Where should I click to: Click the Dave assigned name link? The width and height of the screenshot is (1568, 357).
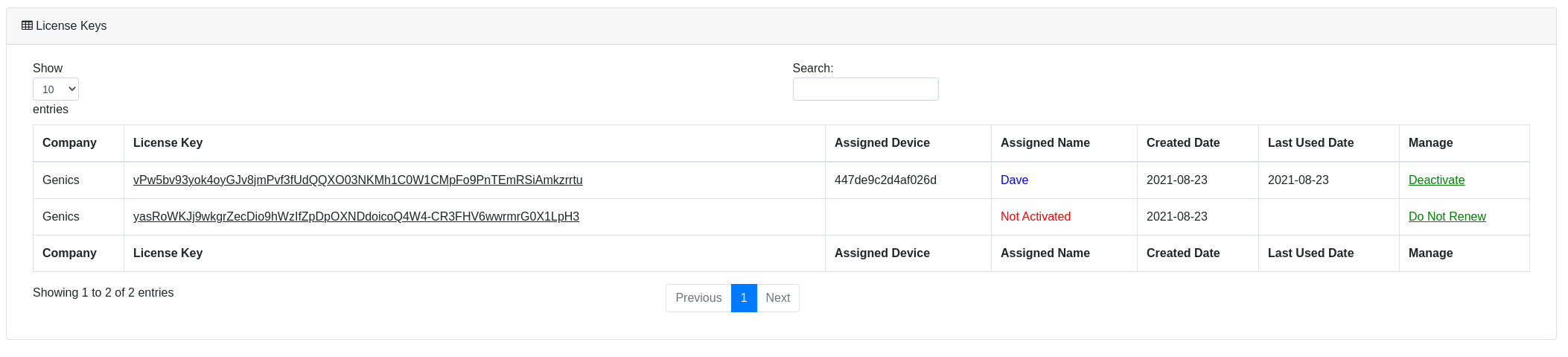click(1014, 180)
